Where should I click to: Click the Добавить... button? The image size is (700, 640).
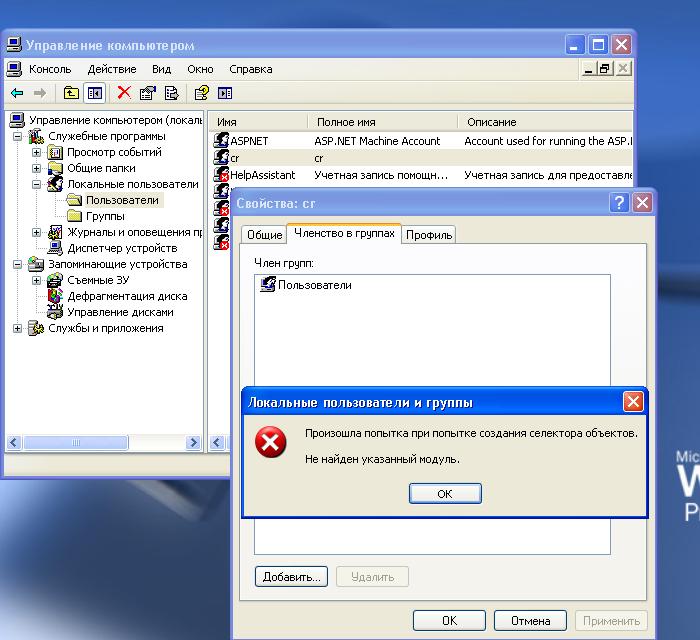click(292, 577)
